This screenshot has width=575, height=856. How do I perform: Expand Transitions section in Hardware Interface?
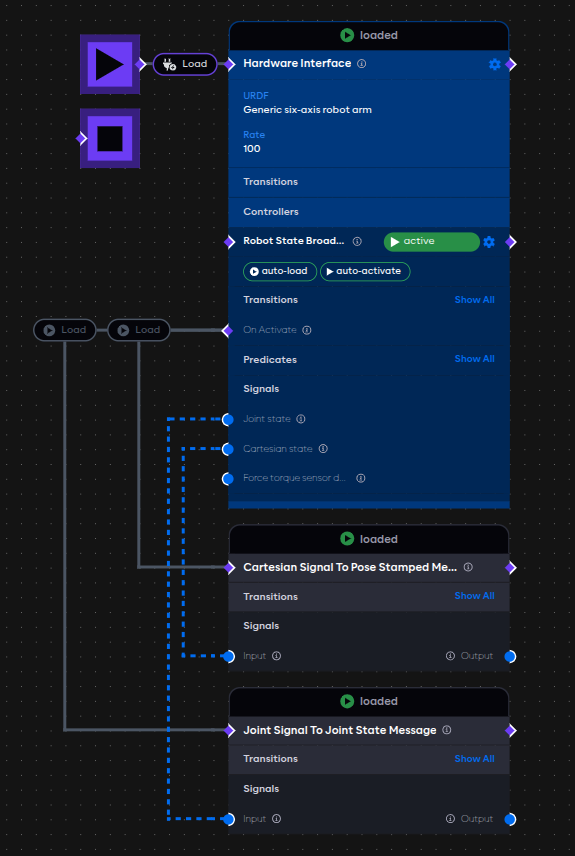point(369,182)
